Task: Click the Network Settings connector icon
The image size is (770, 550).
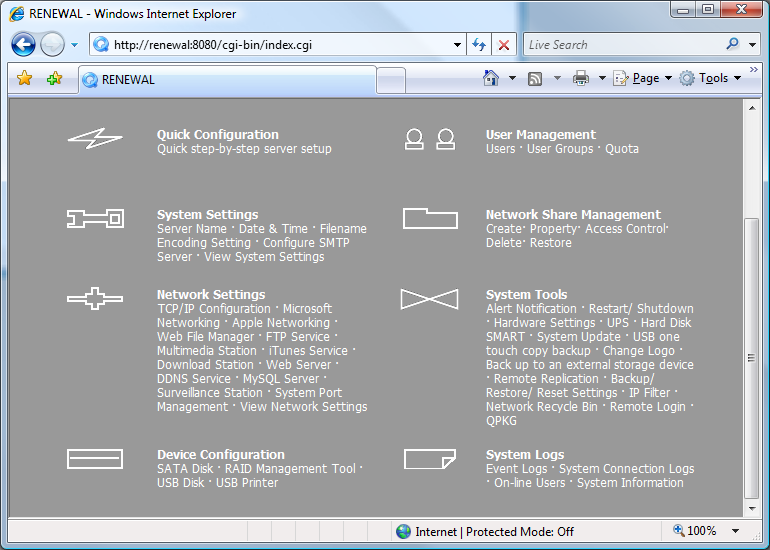Action: click(95, 298)
